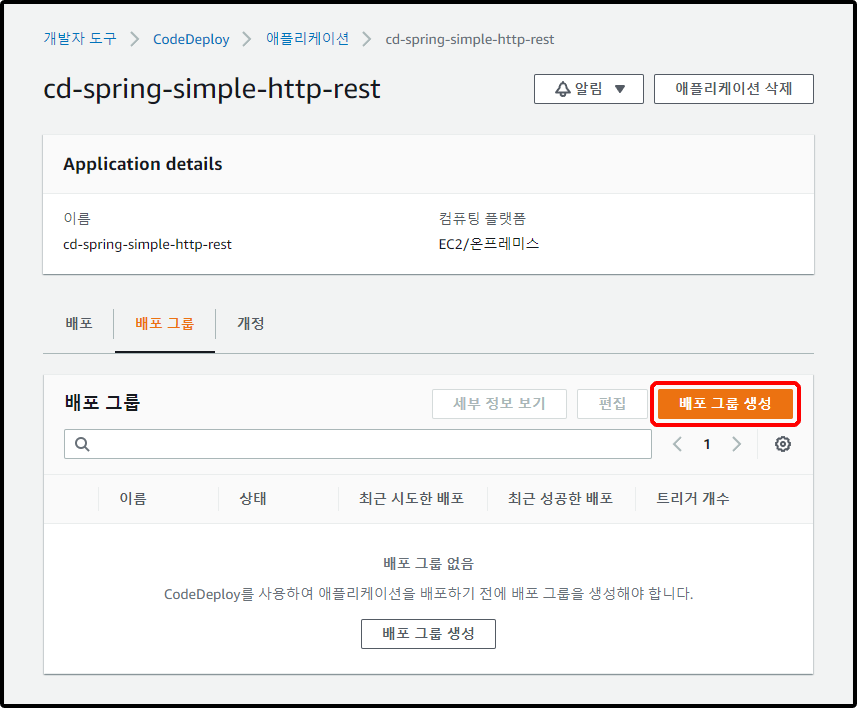Viewport: 857px width, 708px height.
Task: Go to the CodeDeploy breadcrumb link
Action: tap(191, 39)
